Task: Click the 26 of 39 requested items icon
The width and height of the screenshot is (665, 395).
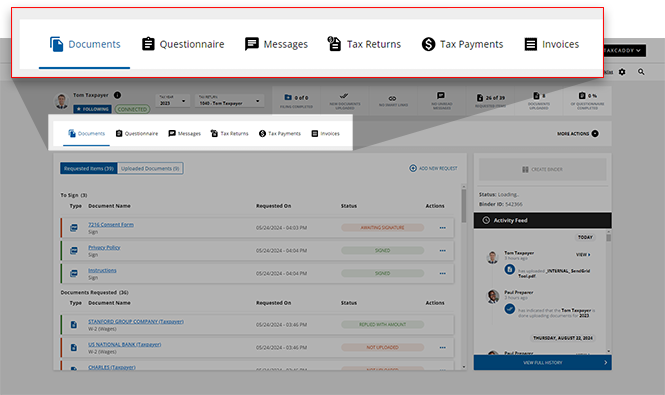Action: [x=480, y=98]
